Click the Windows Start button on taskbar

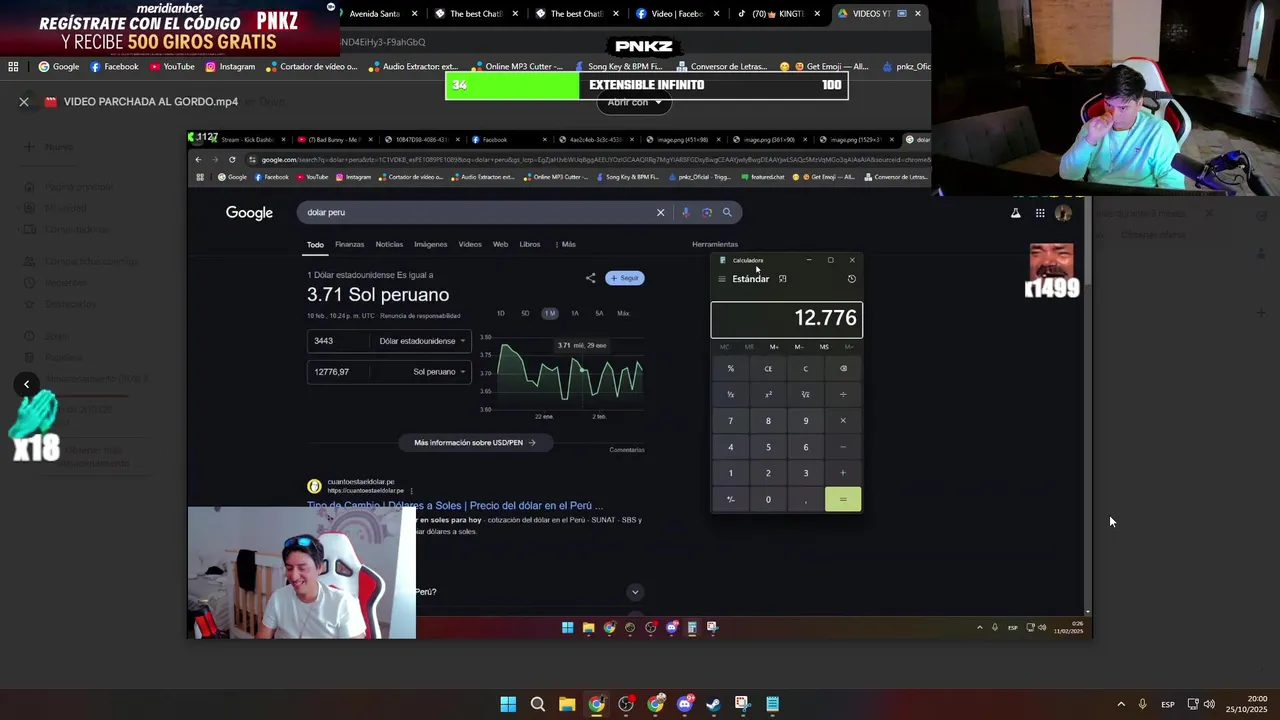pyautogui.click(x=508, y=704)
